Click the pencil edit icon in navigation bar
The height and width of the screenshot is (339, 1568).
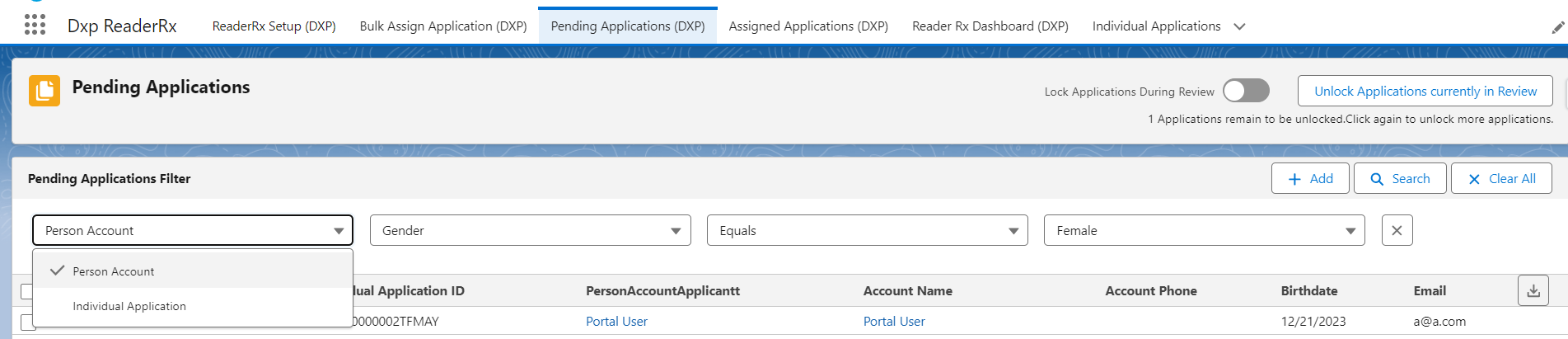(x=1557, y=27)
